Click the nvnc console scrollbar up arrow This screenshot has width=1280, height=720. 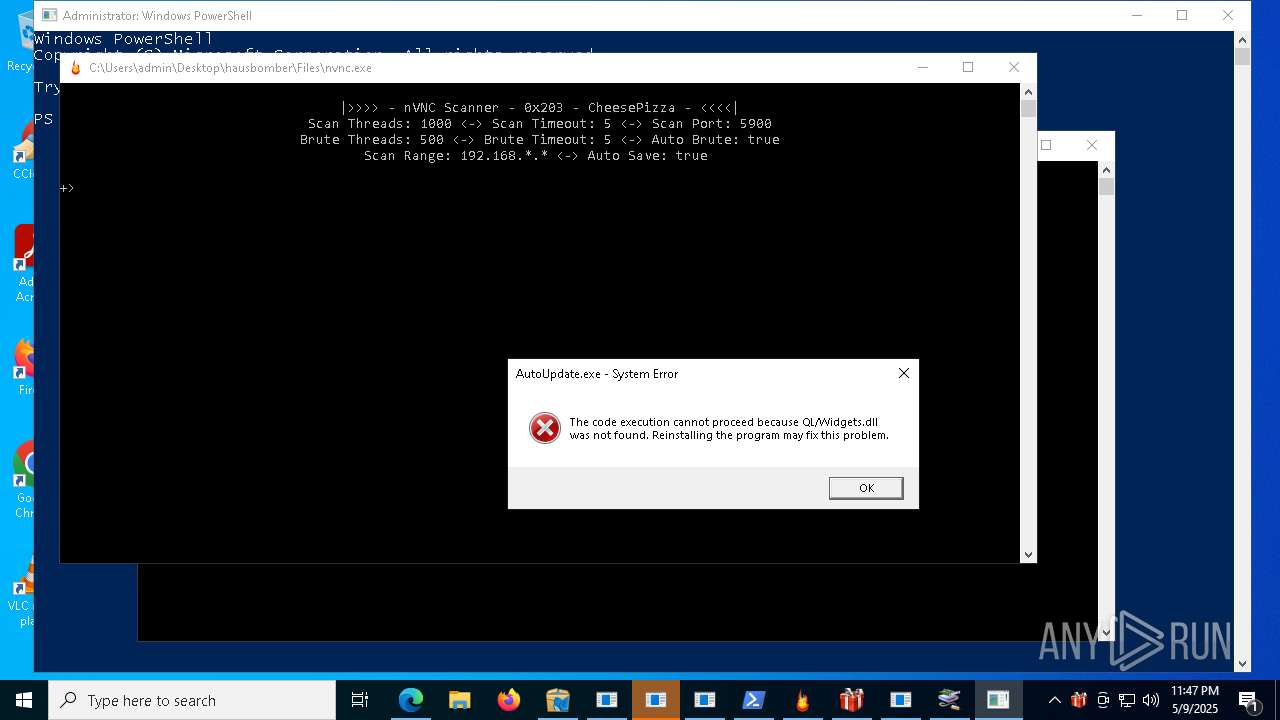[1028, 91]
